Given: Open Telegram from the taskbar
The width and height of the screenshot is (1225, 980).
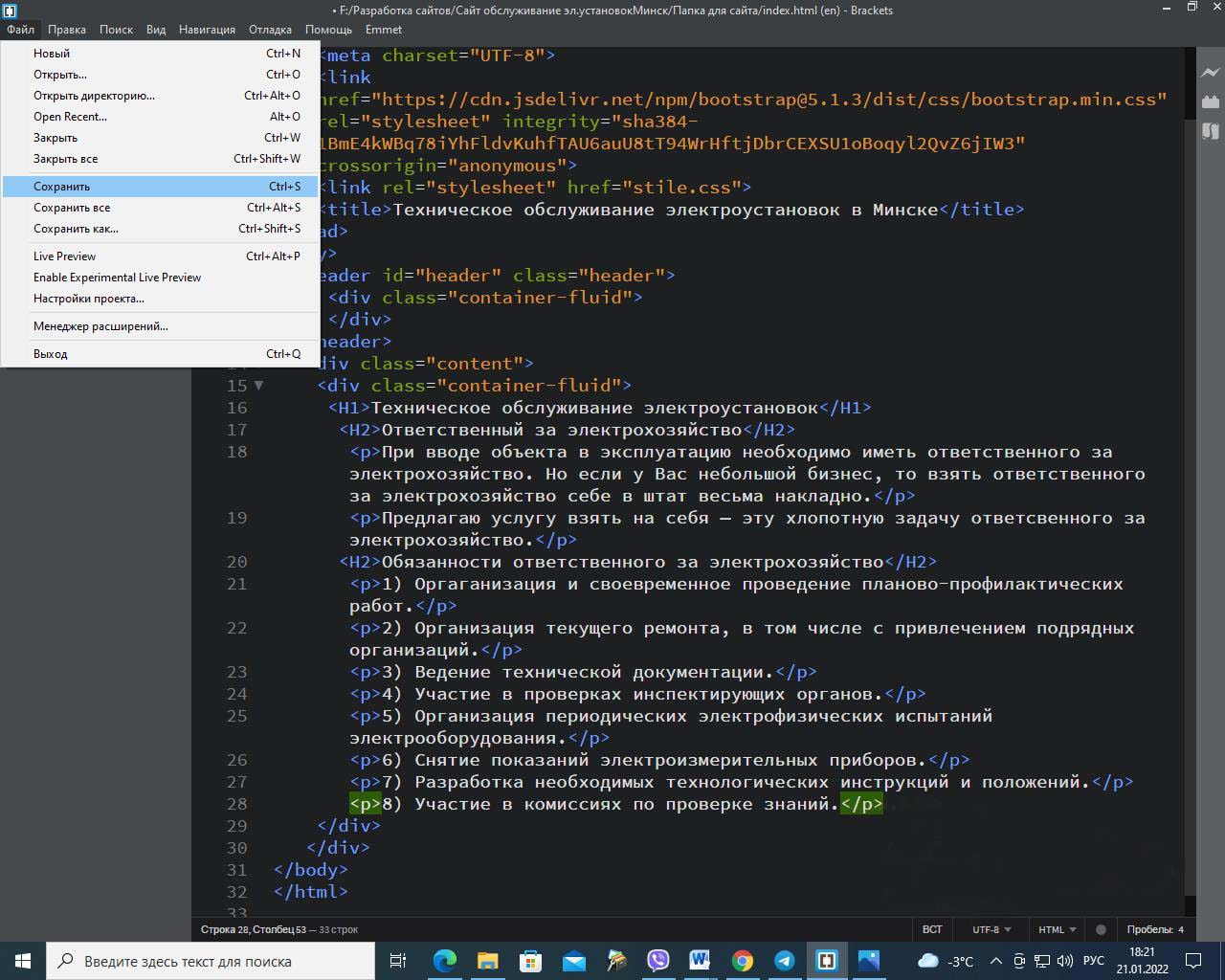Looking at the screenshot, I should [784, 961].
